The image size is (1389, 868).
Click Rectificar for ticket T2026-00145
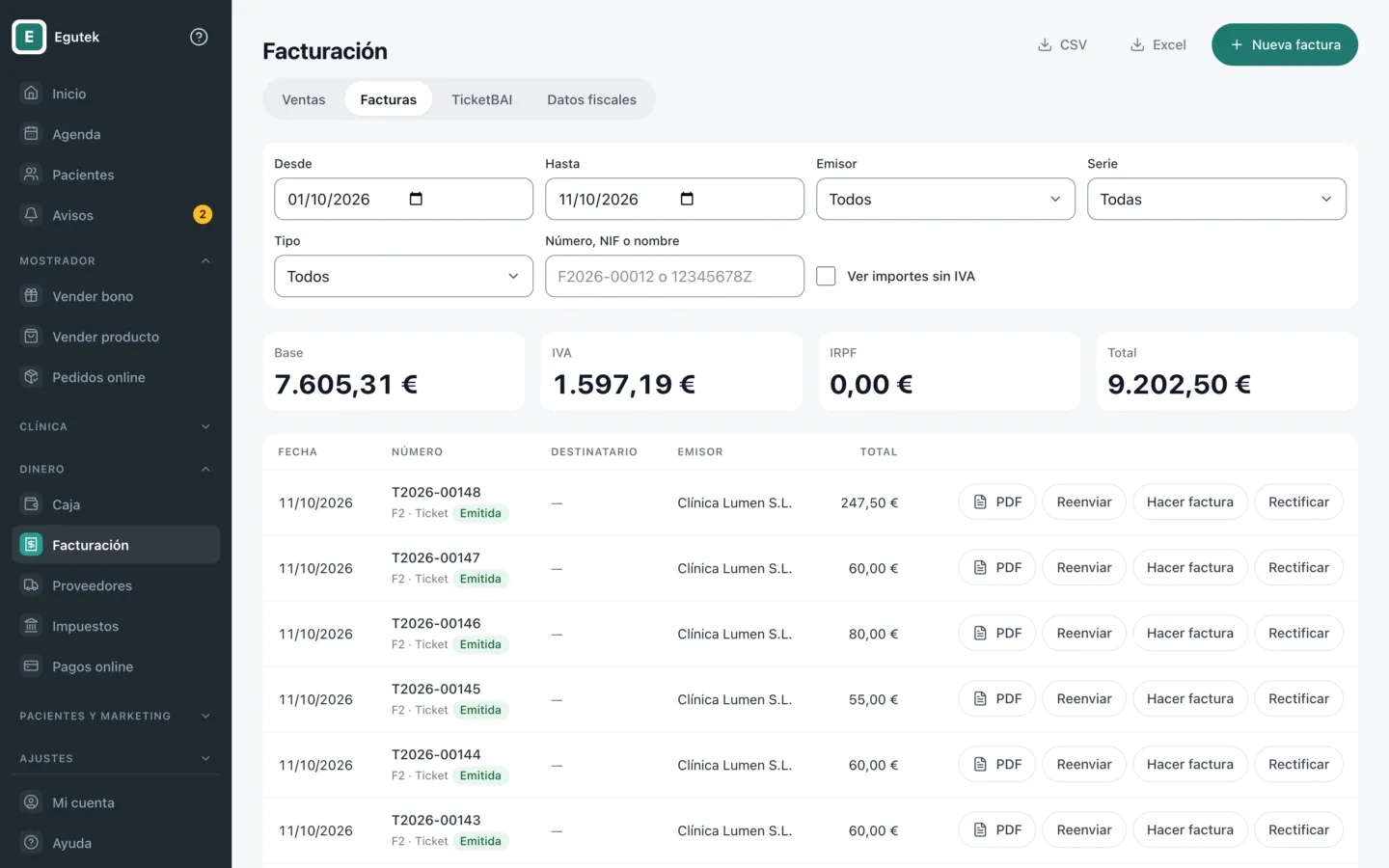click(1298, 698)
